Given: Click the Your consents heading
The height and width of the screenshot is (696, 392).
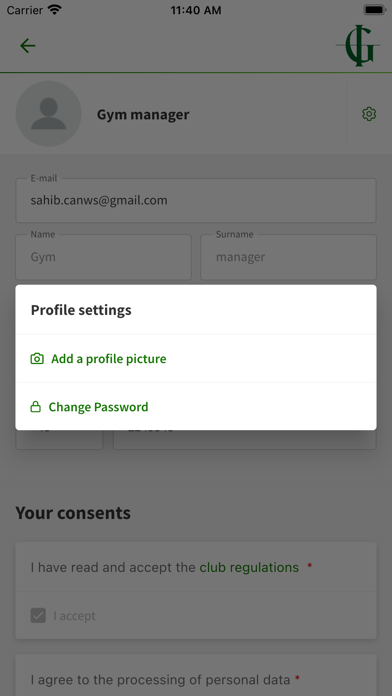Looking at the screenshot, I should [x=73, y=513].
